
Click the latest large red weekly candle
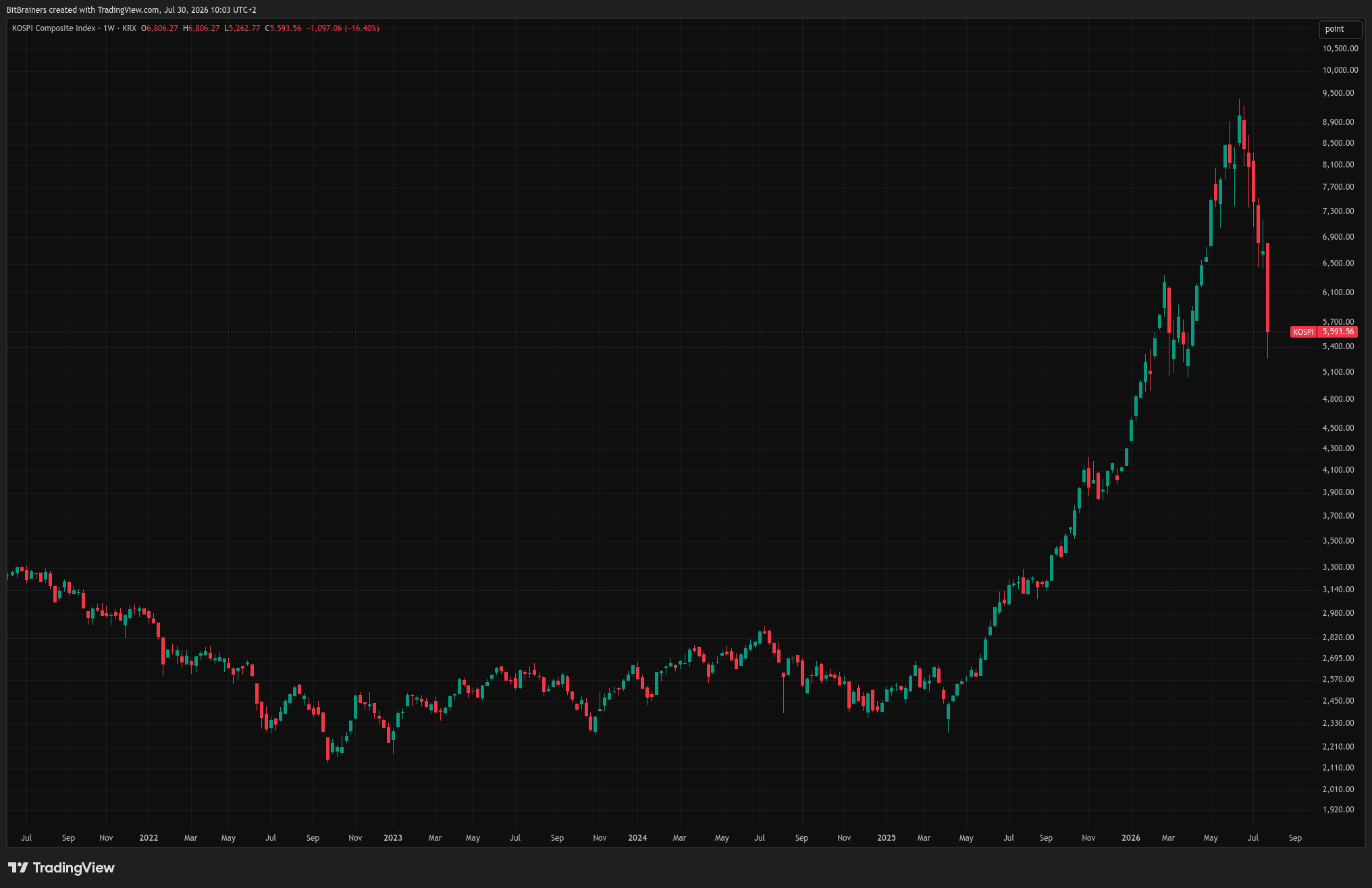point(1268,288)
